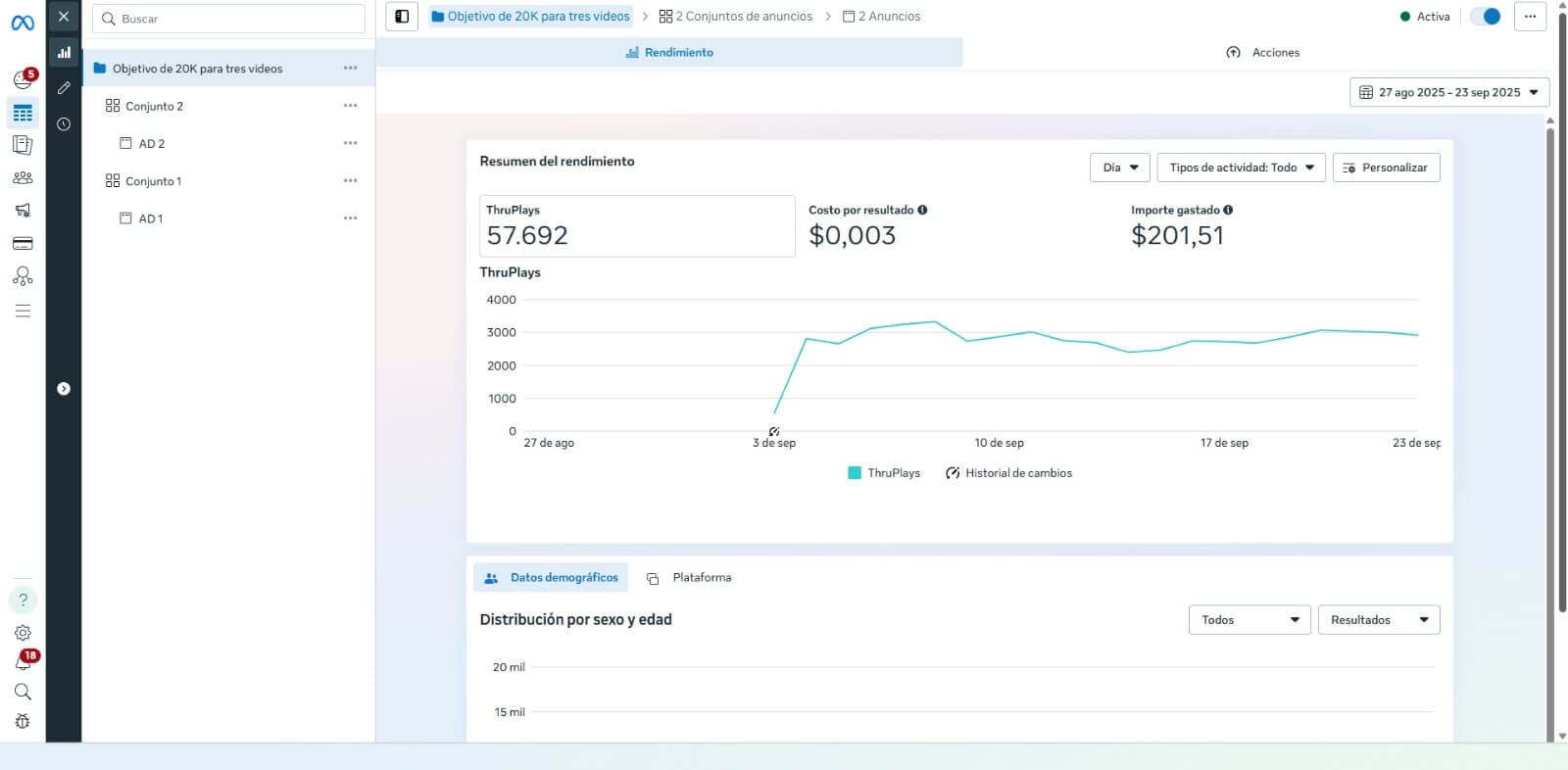Switch to the Acciones tab
This screenshot has height=770, width=1568.
point(1263,53)
